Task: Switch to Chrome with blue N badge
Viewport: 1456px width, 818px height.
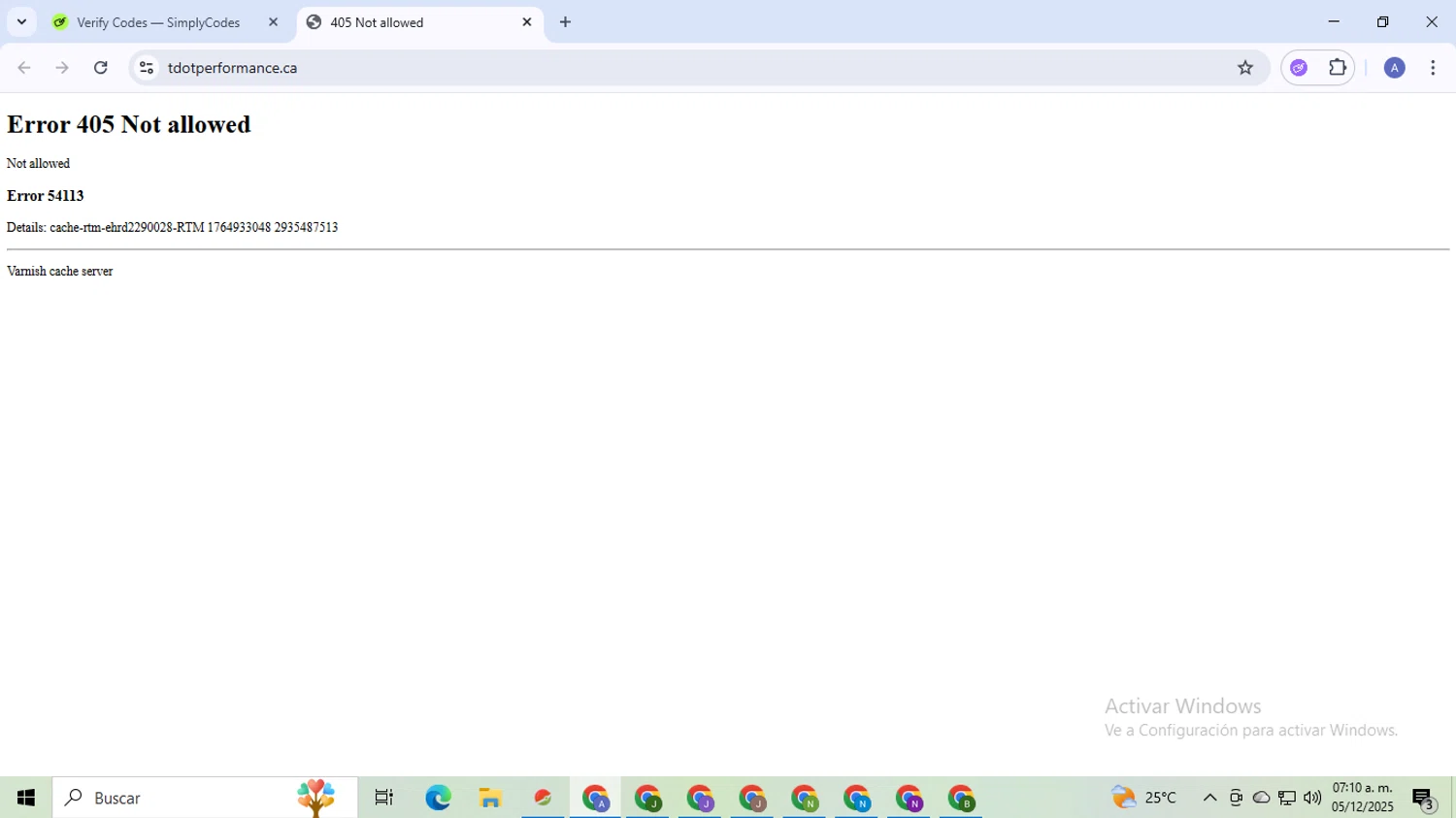Action: tap(857, 798)
